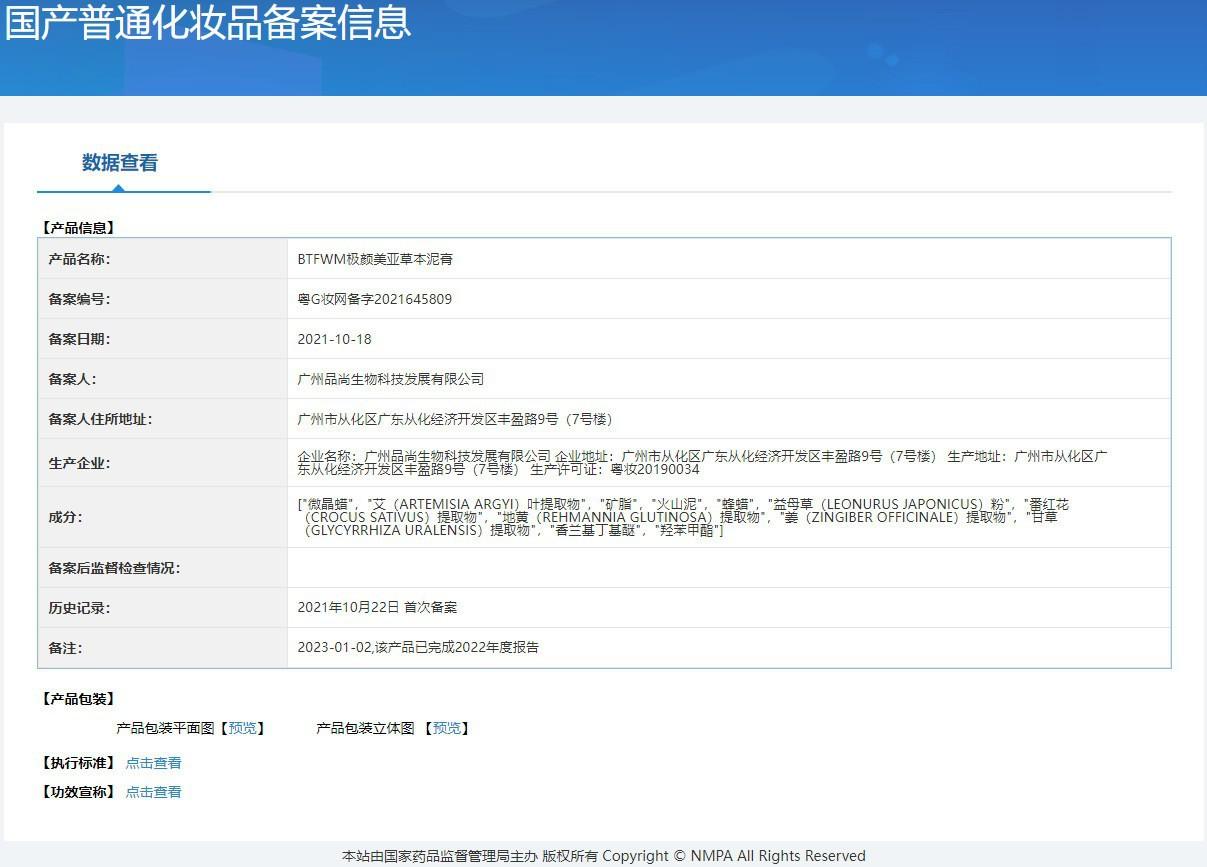Select the filing date 2021-10-18

point(334,339)
